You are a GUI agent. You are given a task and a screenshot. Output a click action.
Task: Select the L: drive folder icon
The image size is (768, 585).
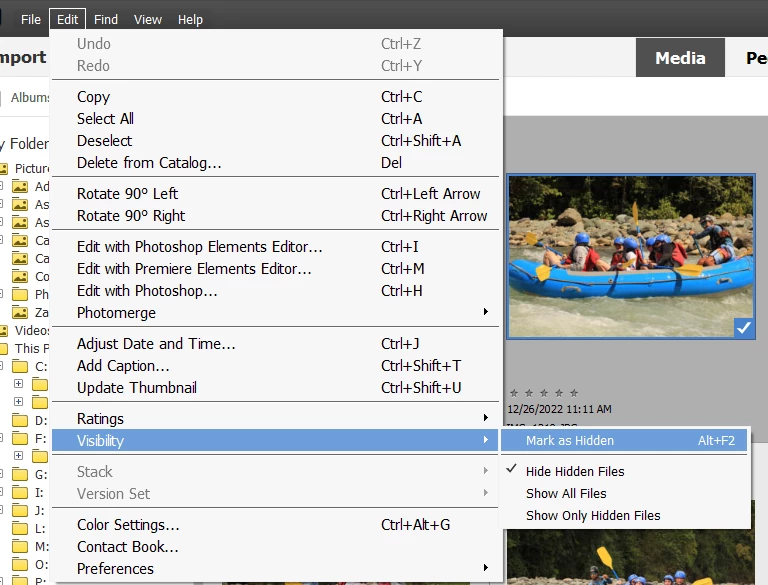click(x=20, y=528)
